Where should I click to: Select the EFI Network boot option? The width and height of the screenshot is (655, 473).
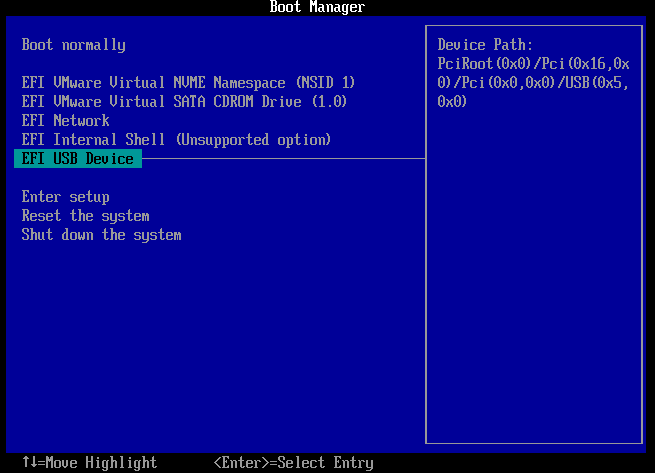[66, 120]
